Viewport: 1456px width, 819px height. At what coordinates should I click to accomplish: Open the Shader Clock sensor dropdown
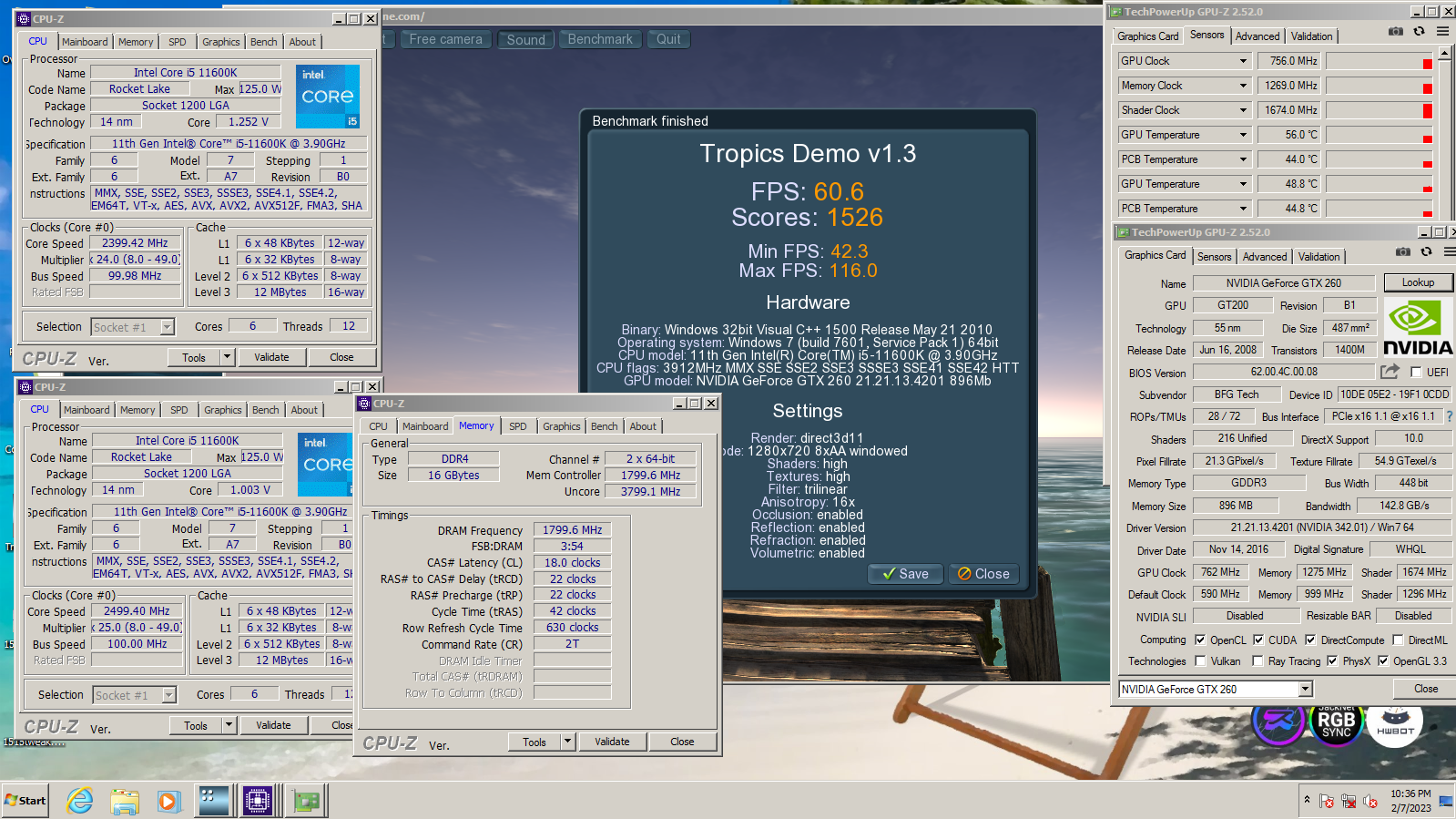(x=1243, y=110)
